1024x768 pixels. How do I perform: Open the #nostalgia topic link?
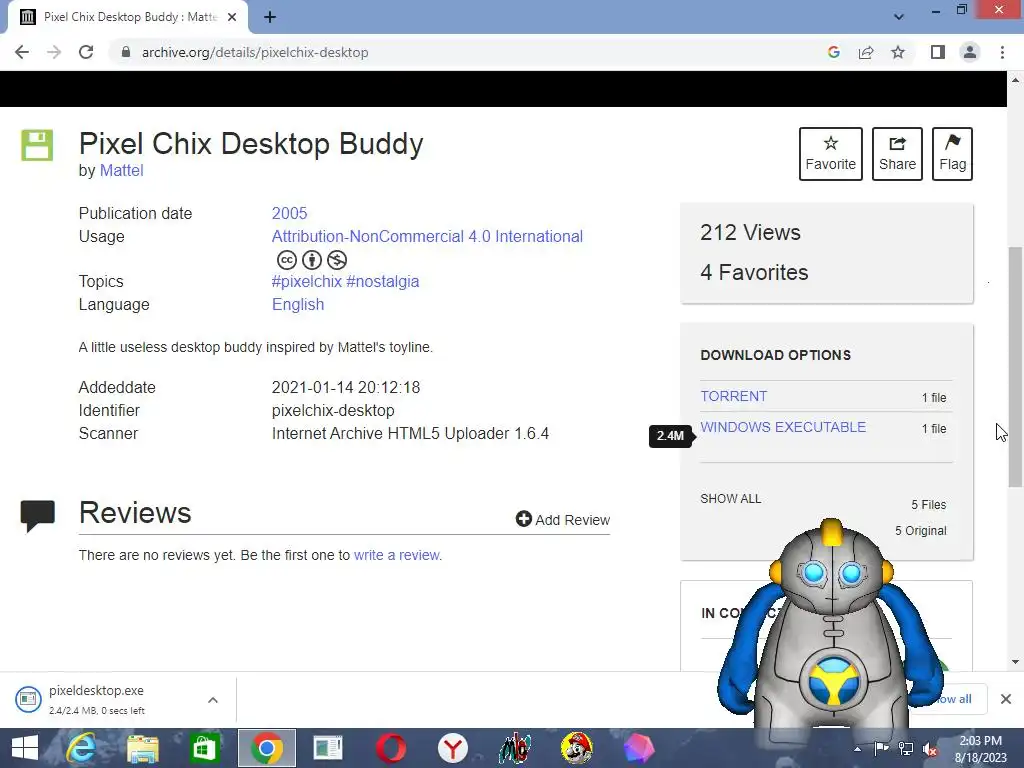tap(383, 281)
